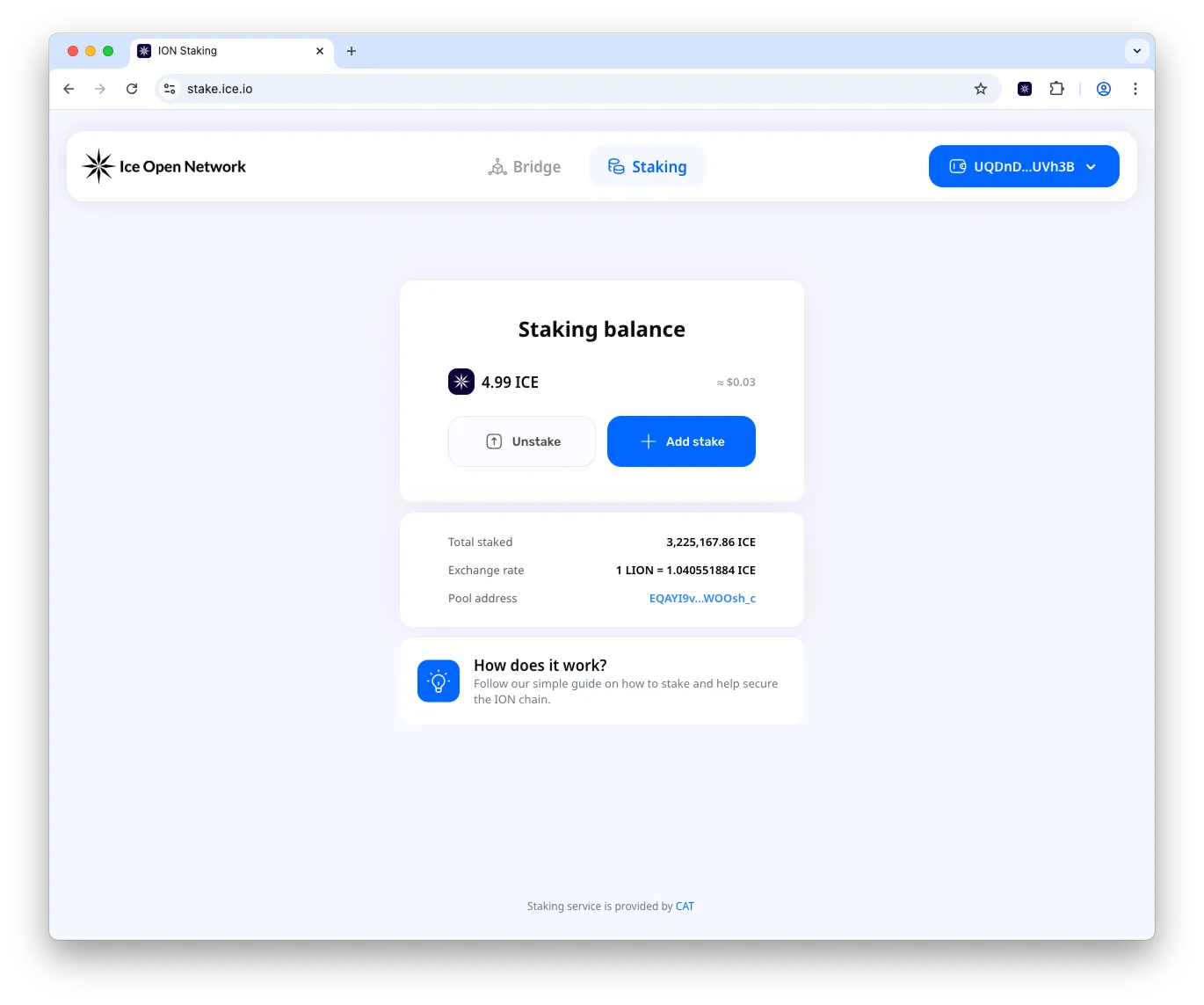Open the Bridge tab
Image resolution: width=1204 pixels, height=1005 pixels.
coord(525,167)
